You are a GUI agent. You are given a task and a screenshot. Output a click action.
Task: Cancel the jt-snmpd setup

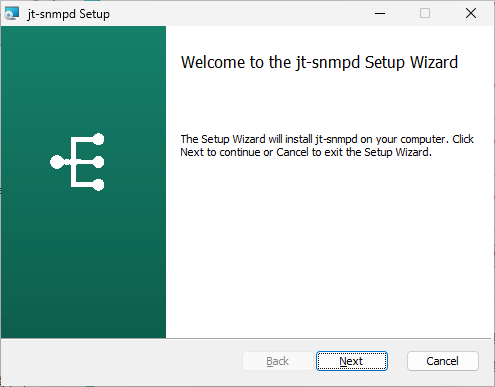tap(443, 361)
